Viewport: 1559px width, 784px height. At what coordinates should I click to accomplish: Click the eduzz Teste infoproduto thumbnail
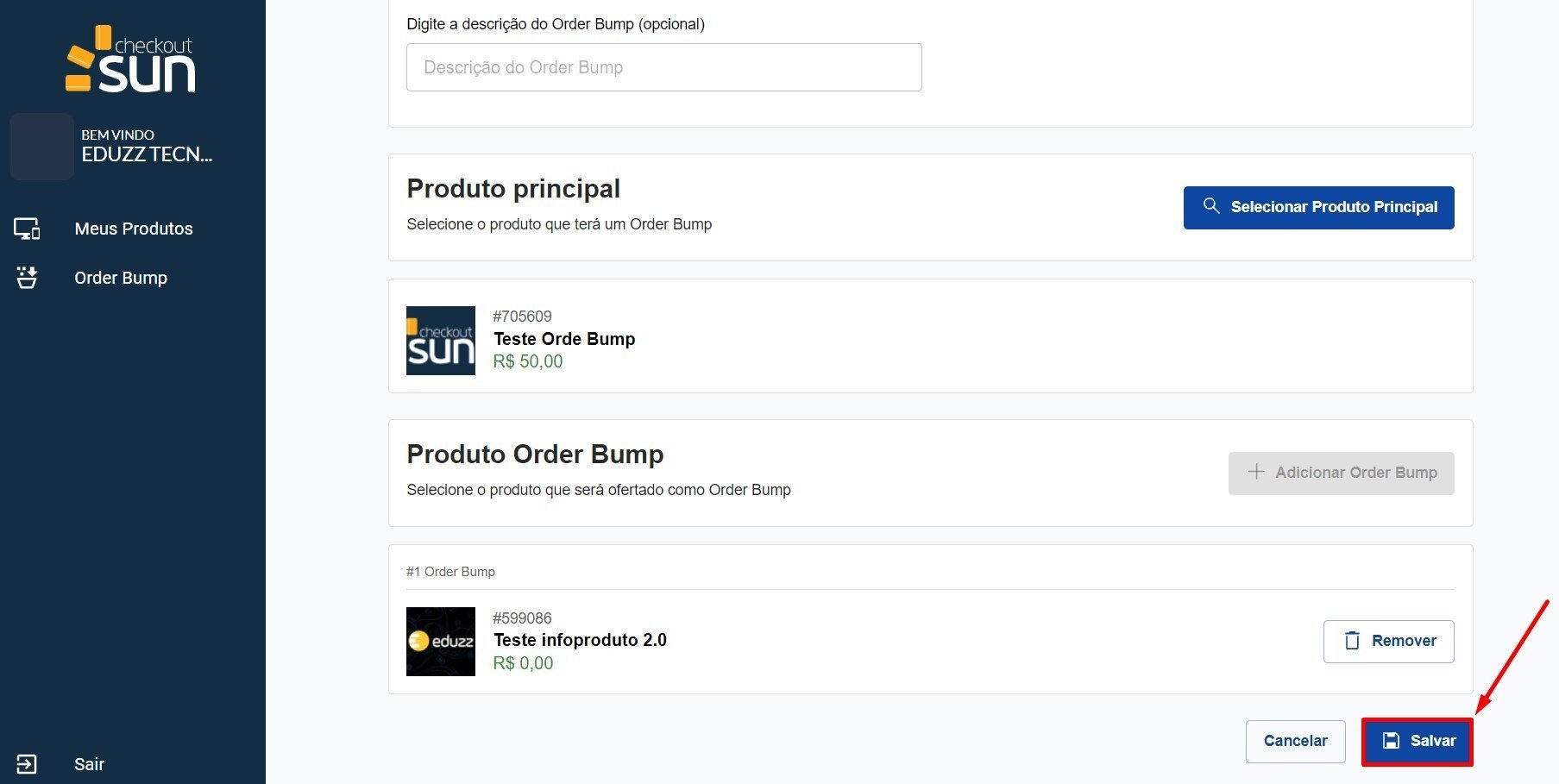click(440, 642)
